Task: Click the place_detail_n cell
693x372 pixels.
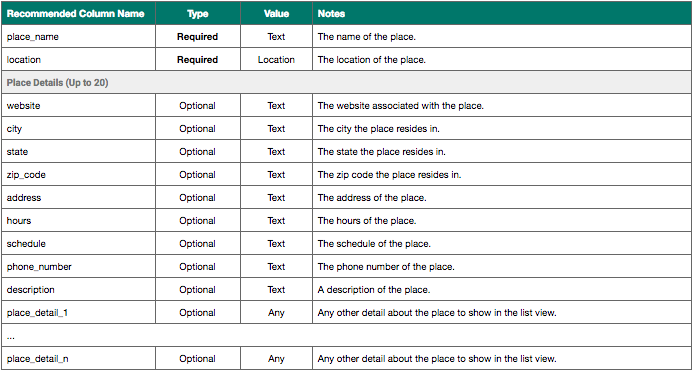Action: 78,358
